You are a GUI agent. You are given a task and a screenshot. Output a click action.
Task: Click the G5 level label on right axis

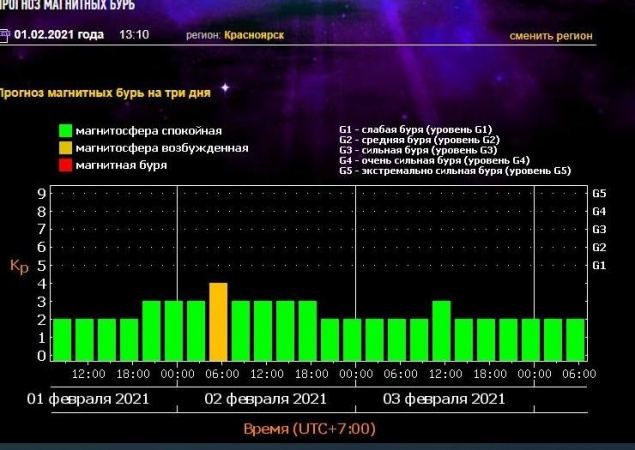[600, 193]
